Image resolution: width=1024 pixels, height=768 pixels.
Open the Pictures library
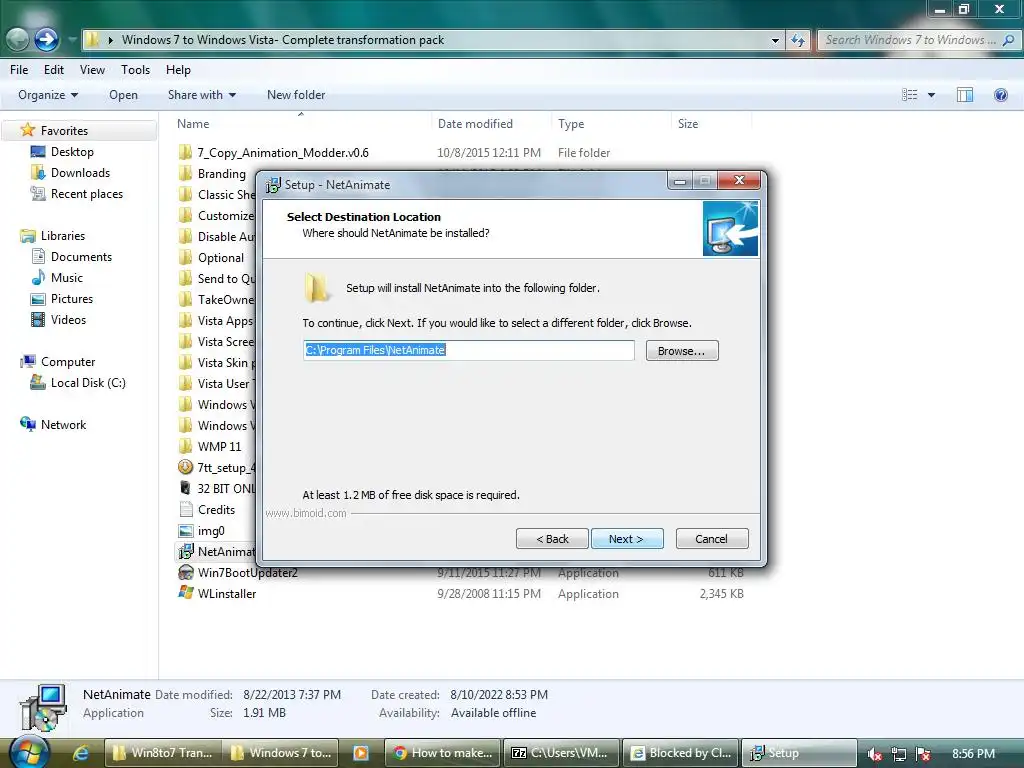click(x=72, y=298)
